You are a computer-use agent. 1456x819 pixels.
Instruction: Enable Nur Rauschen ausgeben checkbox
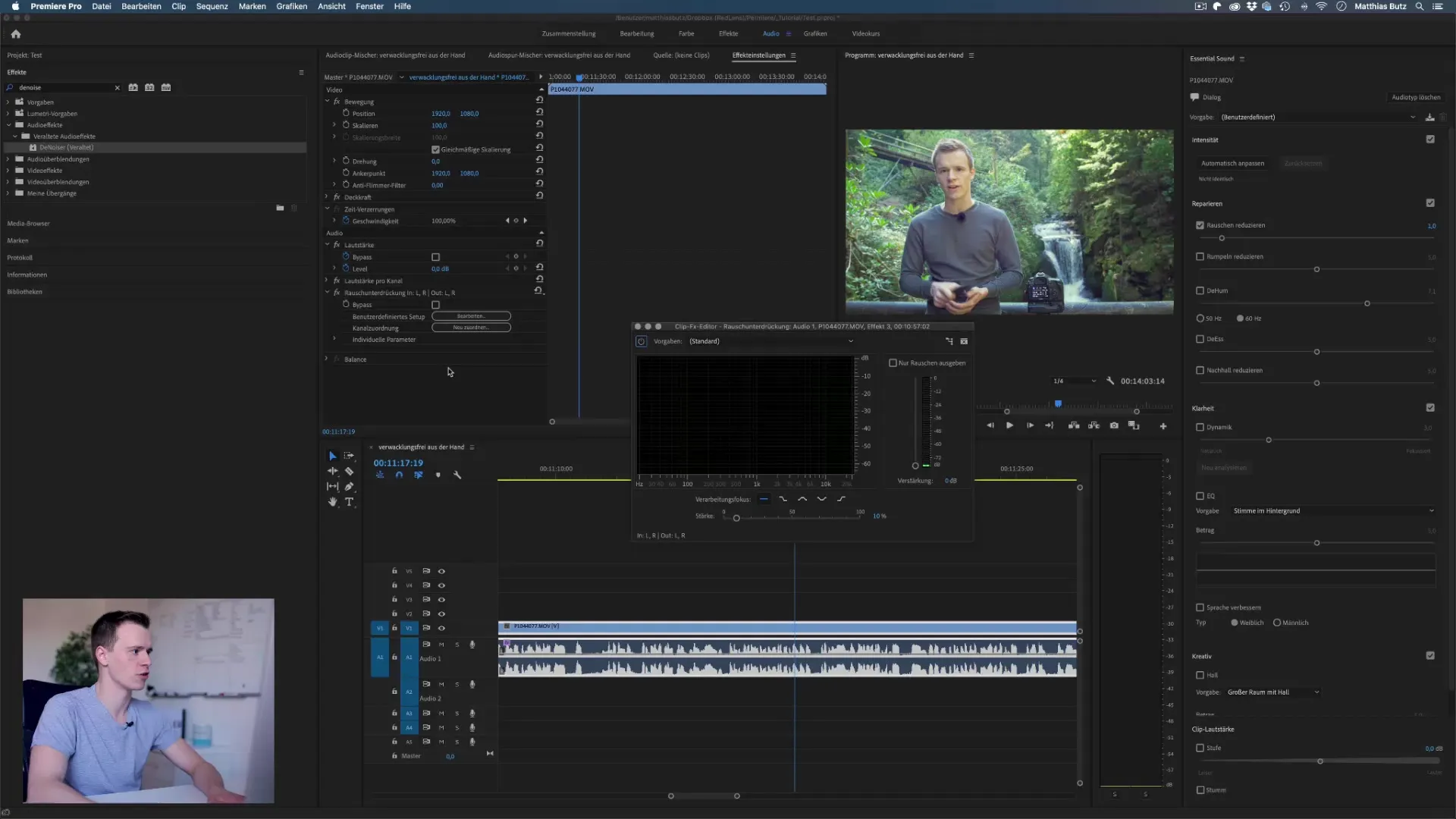point(893,363)
